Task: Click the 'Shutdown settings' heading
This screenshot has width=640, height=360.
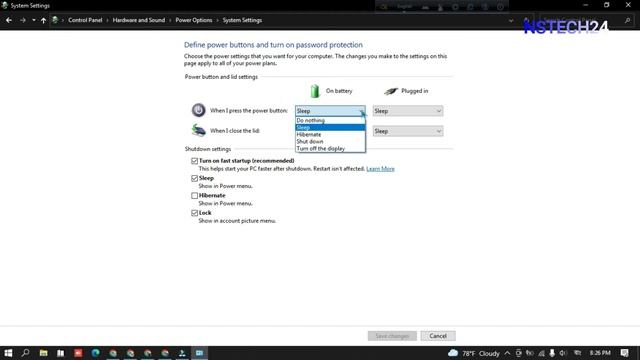Action: pyautogui.click(x=208, y=149)
